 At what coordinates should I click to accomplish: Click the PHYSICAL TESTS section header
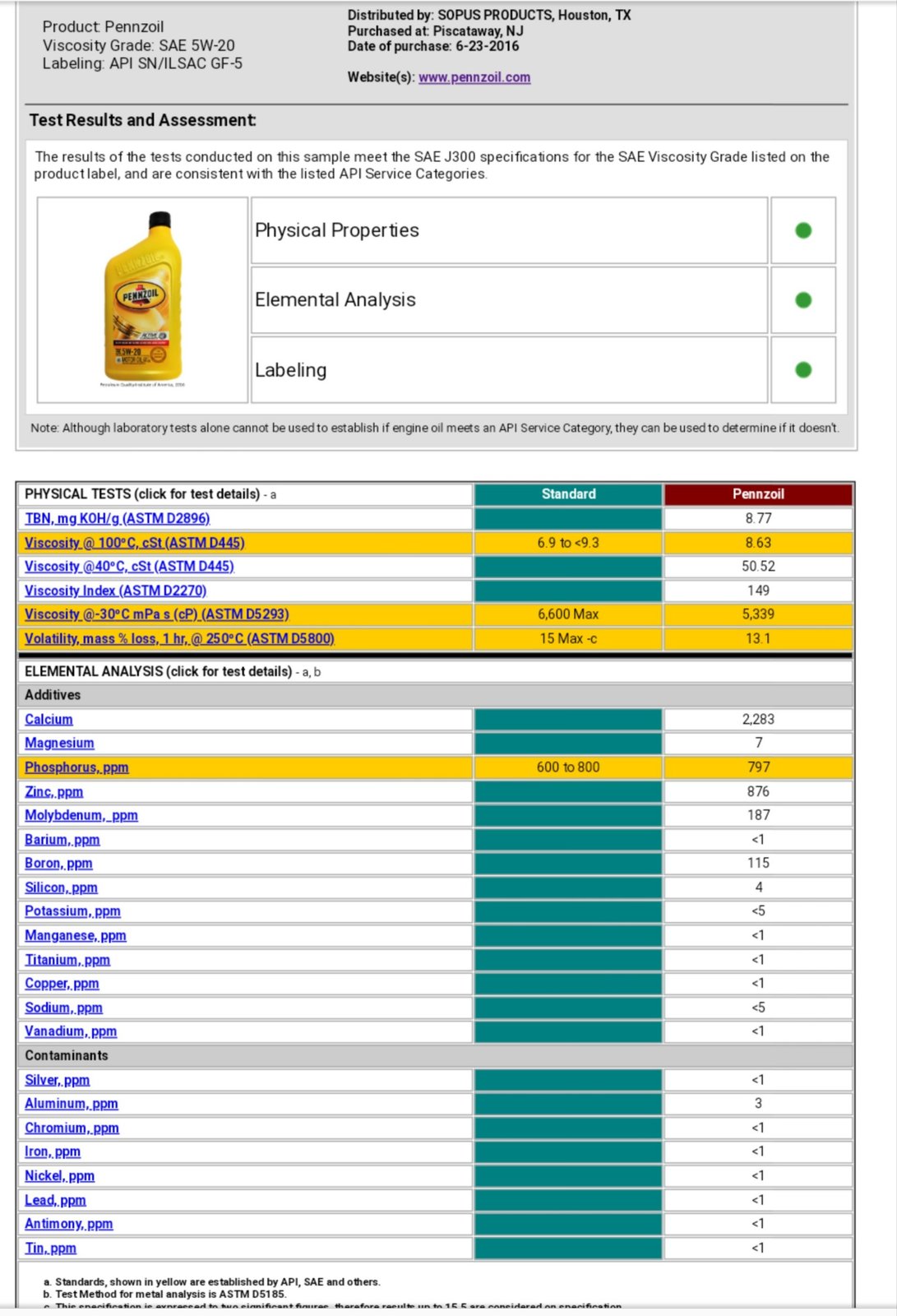(x=245, y=494)
